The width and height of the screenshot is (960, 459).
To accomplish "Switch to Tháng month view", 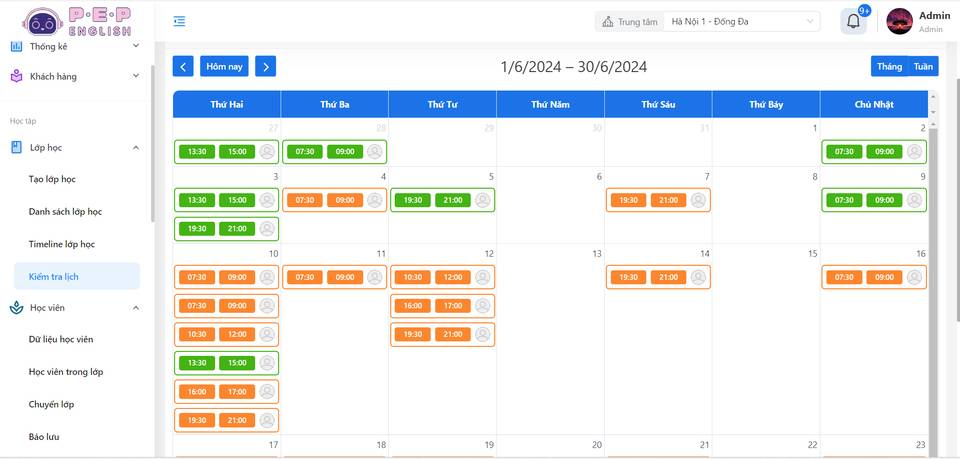I will (889, 66).
